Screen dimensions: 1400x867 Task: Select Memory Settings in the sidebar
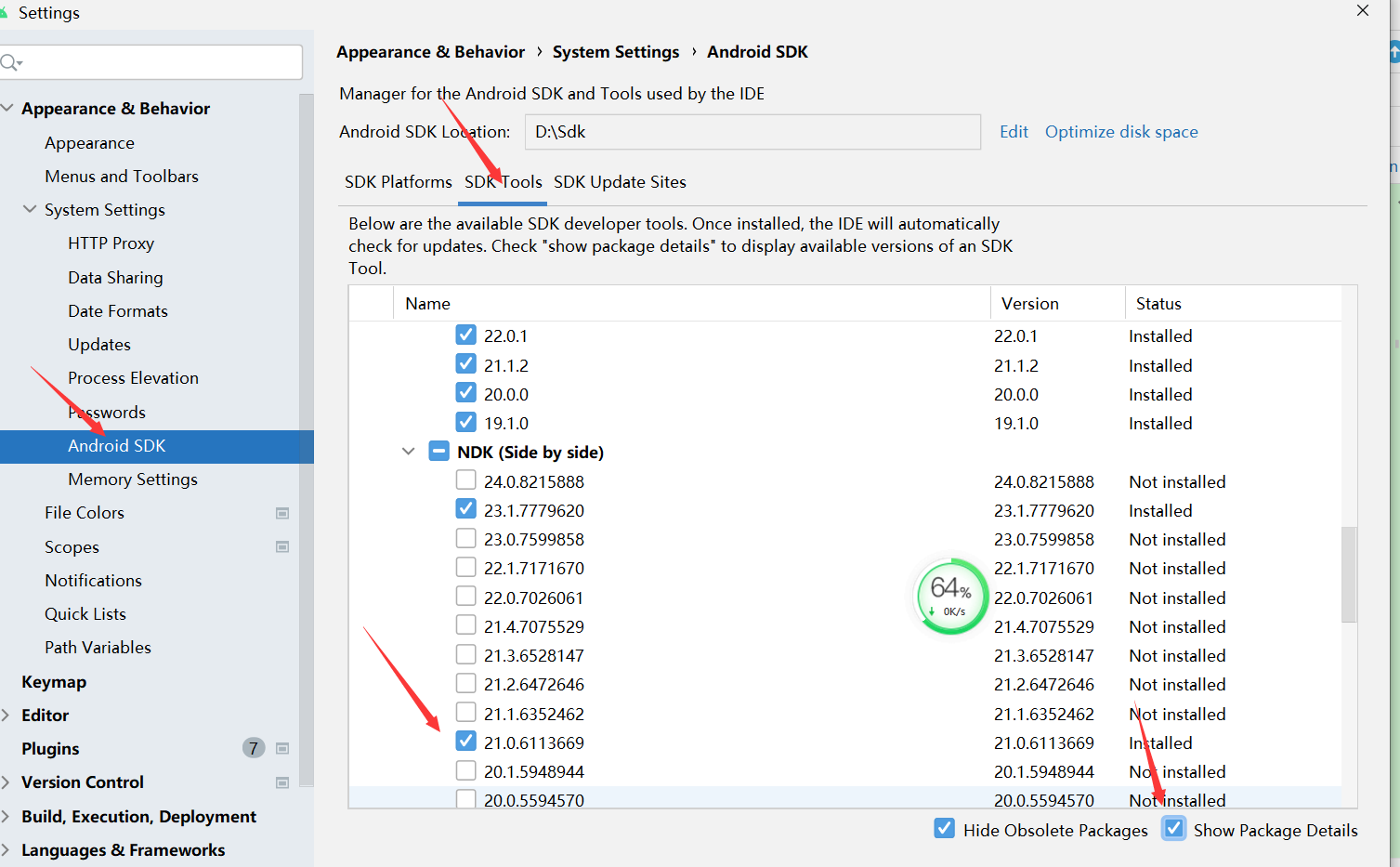132,479
